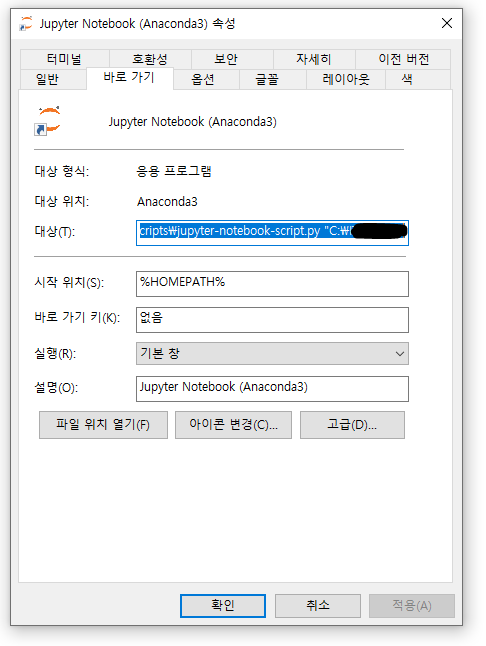This screenshot has width=486, height=646.
Task: Click the 설명(O) description field
Action: coord(272,389)
